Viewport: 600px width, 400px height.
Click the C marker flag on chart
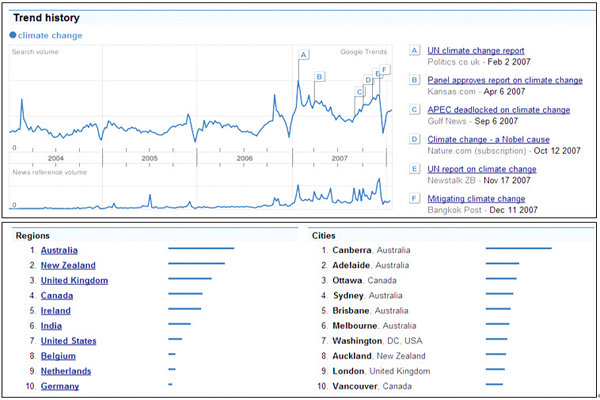coord(359,91)
